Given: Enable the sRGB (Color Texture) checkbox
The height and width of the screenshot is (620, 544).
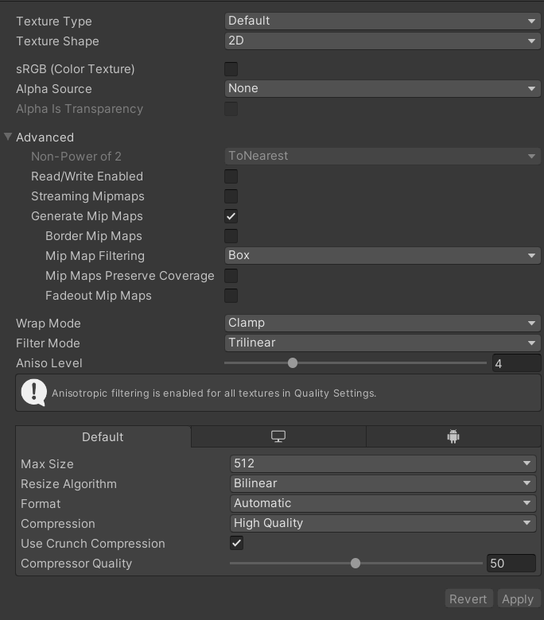Looking at the screenshot, I should click(x=231, y=69).
